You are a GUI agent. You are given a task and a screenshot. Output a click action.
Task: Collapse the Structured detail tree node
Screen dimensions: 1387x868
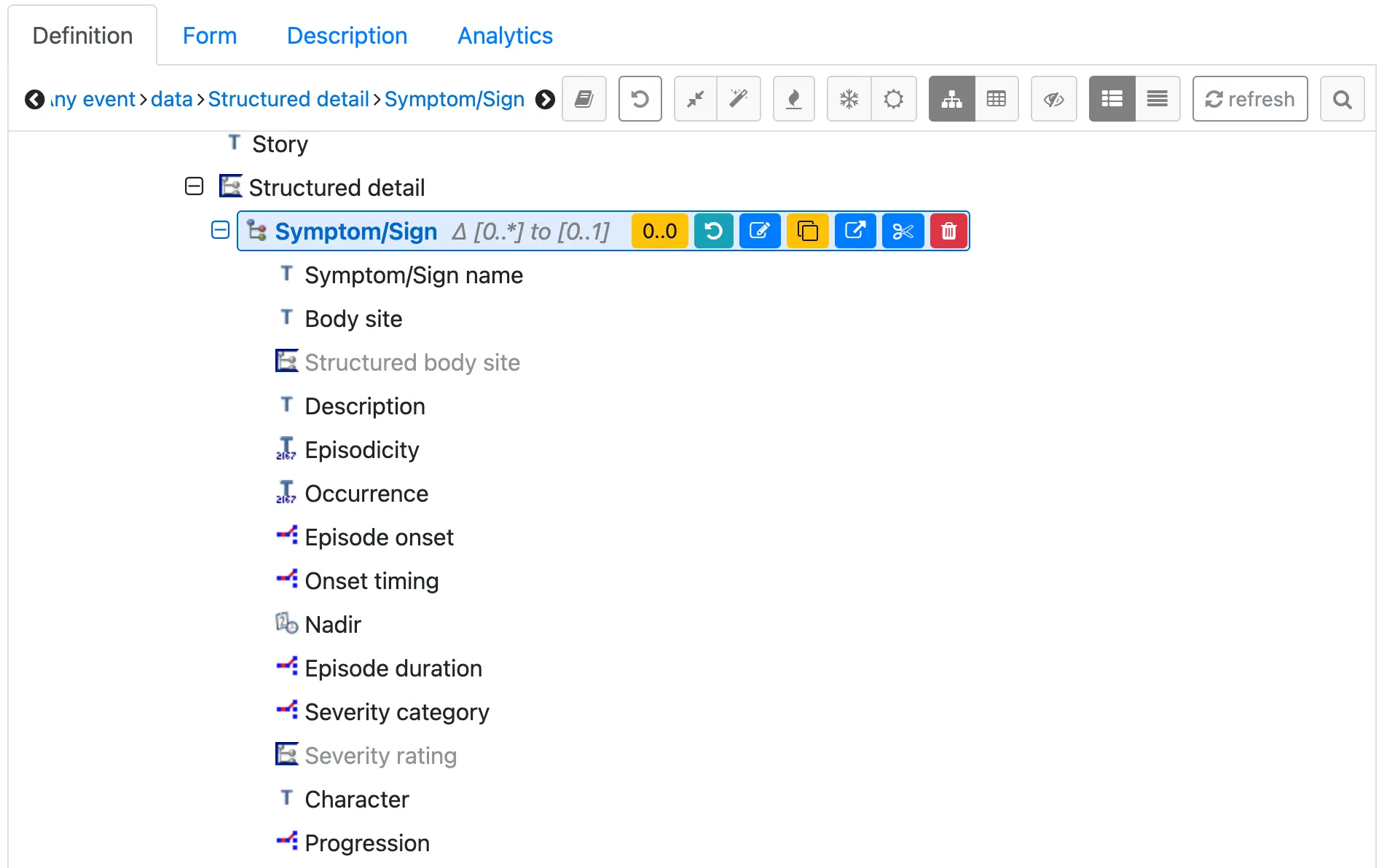click(x=194, y=187)
